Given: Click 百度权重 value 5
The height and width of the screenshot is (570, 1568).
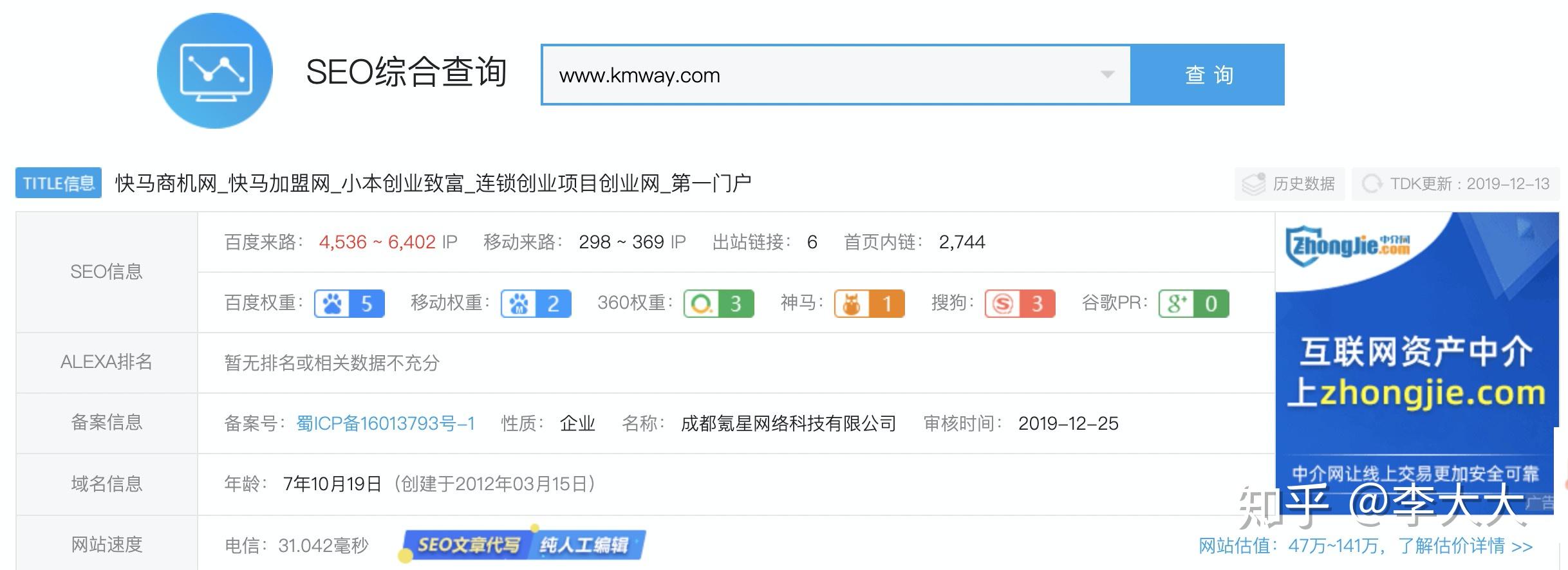Looking at the screenshot, I should (x=367, y=303).
